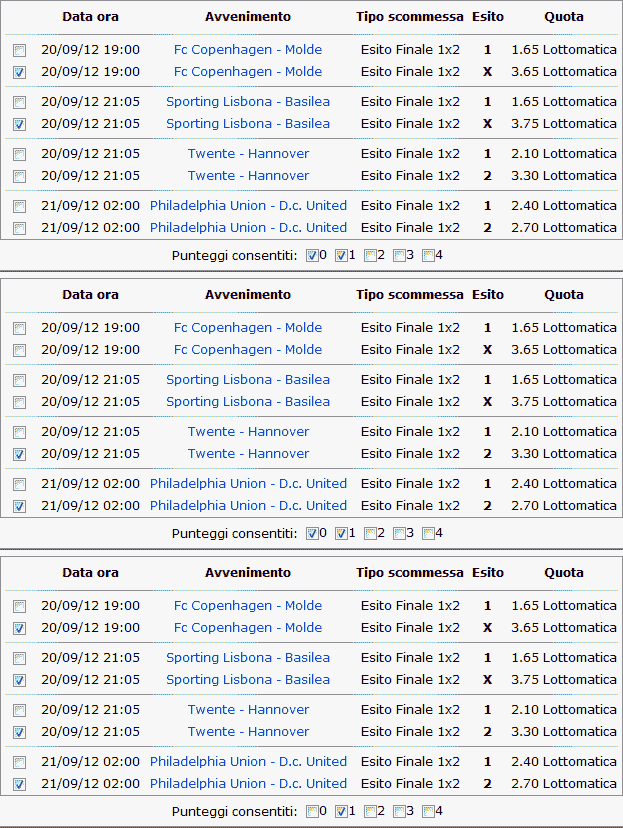Open Sporting Lisbona - Basilea link, middle table outcome X
This screenshot has width=623, height=828.
tap(248, 402)
